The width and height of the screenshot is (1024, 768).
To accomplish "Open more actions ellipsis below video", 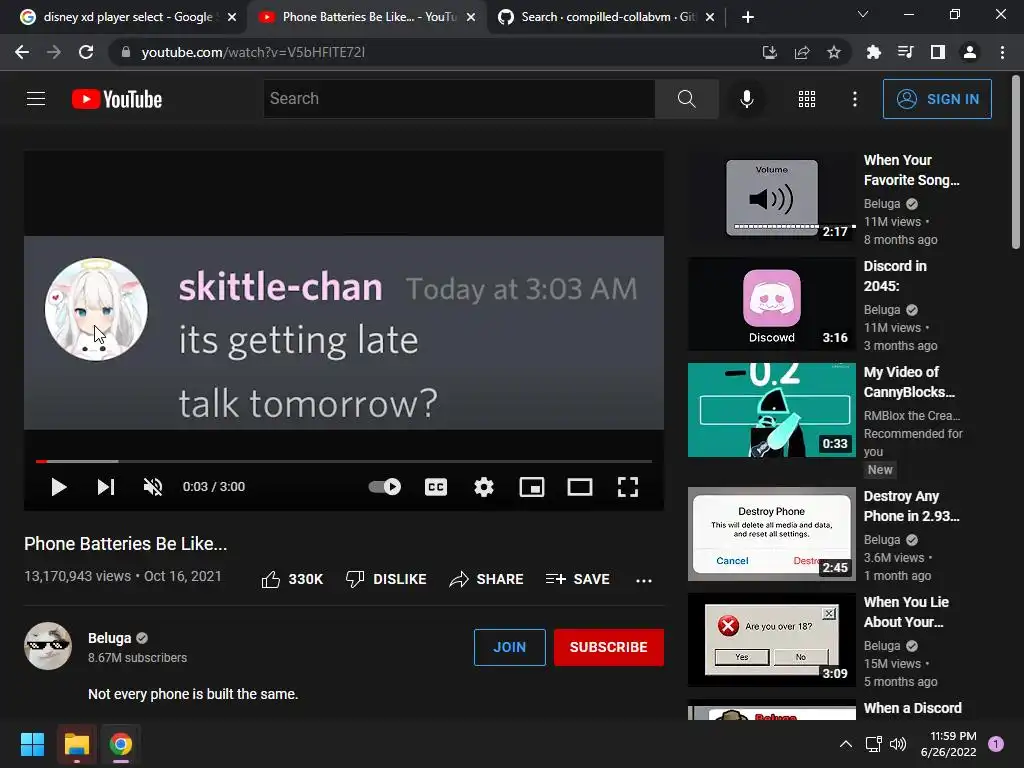I will click(x=644, y=581).
